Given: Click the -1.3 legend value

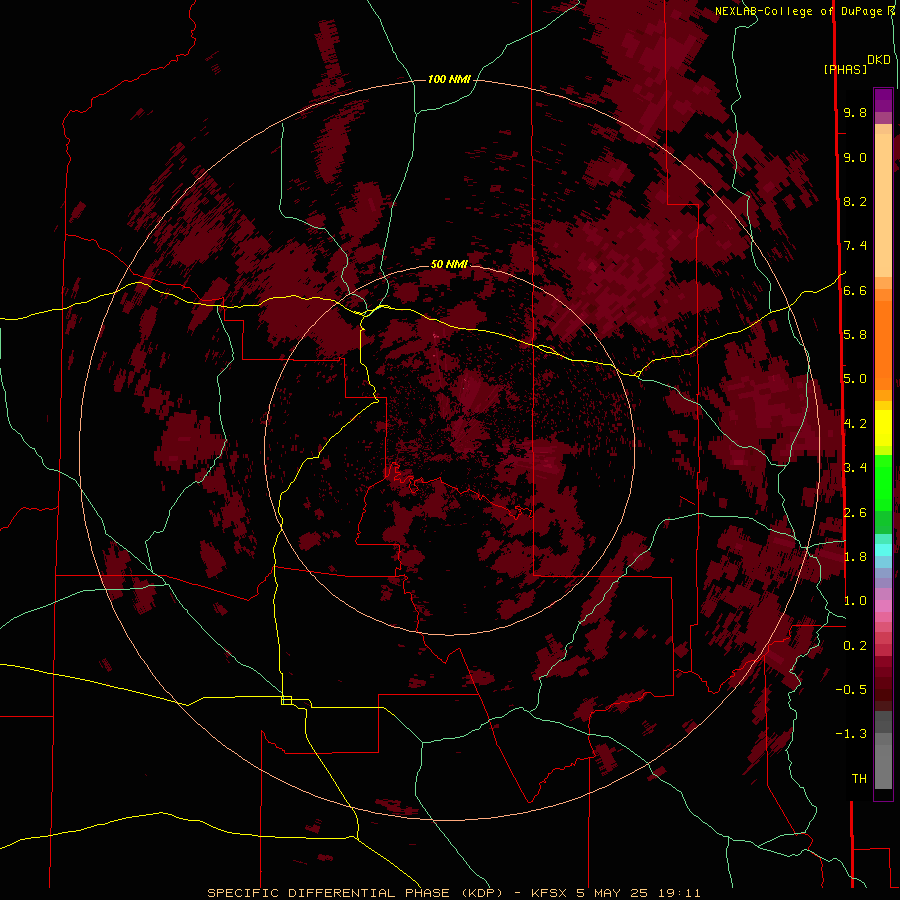Looking at the screenshot, I should pos(851,734).
